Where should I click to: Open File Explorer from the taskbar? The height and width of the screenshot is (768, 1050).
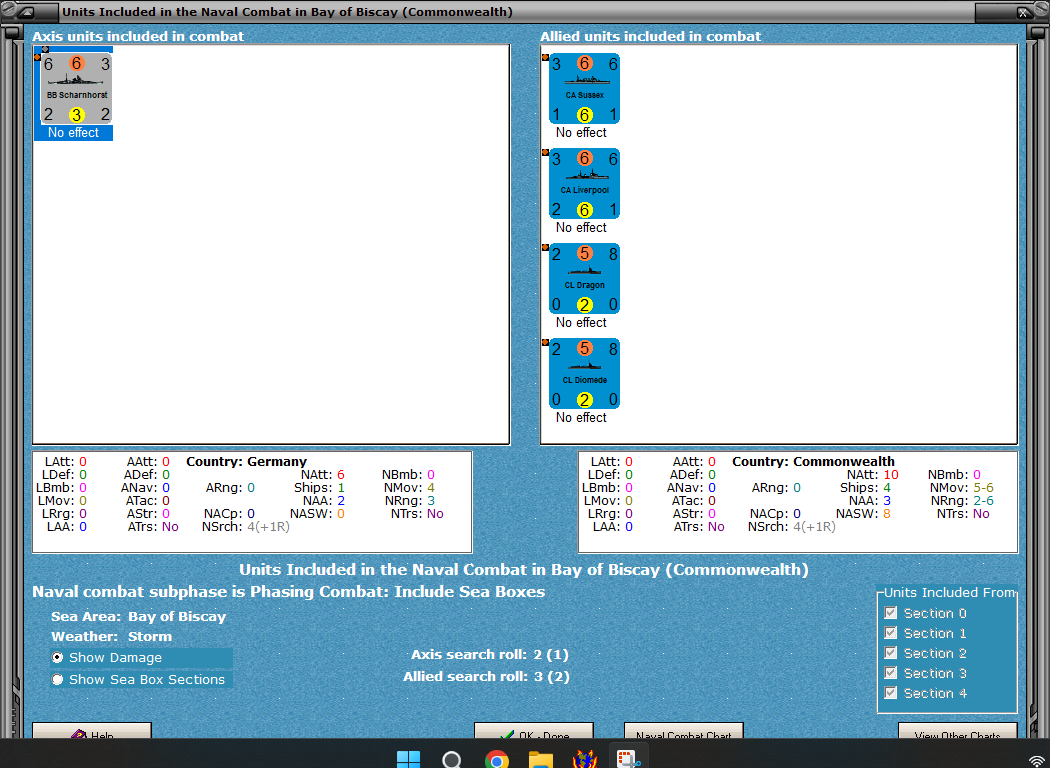(540, 759)
